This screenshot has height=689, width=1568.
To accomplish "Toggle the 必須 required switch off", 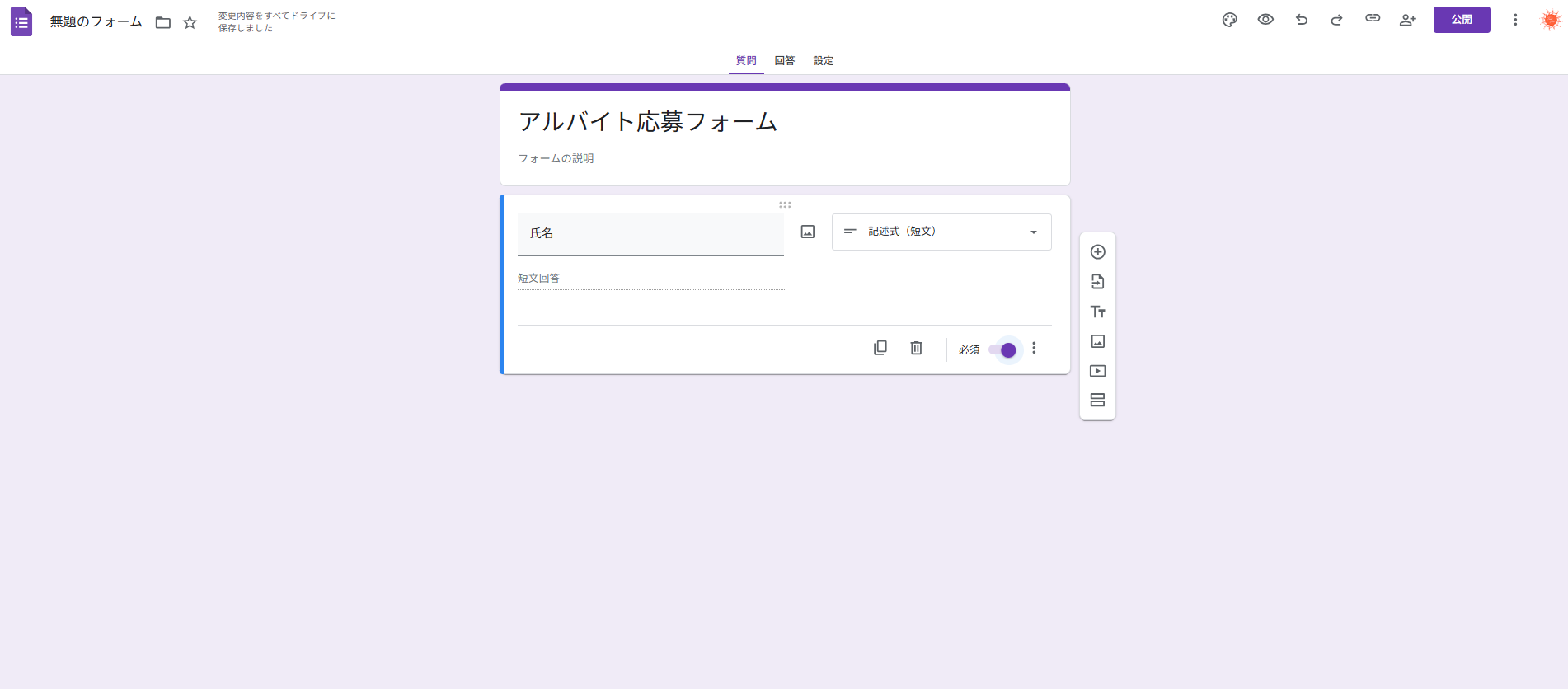I will click(1003, 350).
